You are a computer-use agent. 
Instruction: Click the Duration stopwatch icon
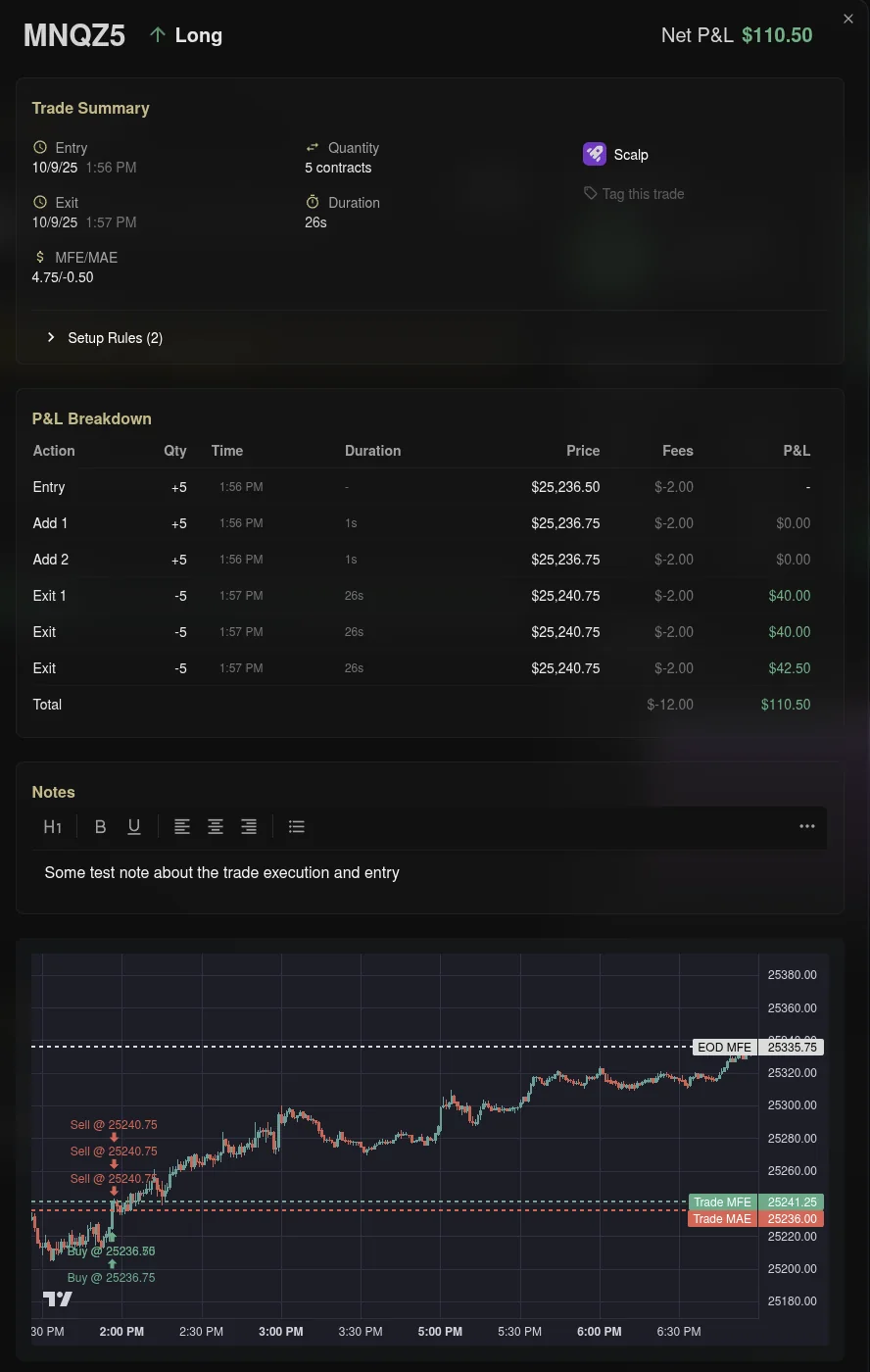click(x=313, y=202)
